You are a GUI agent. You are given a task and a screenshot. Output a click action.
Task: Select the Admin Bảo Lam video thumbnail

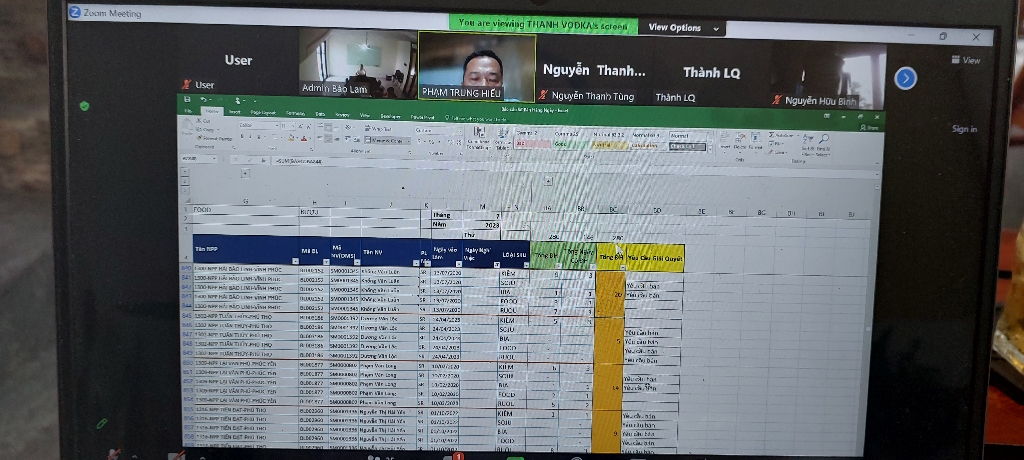tap(357, 62)
